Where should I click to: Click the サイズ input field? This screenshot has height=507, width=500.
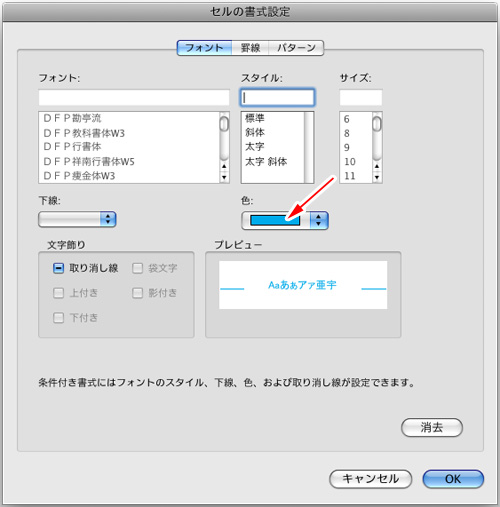pyautogui.click(x=361, y=98)
